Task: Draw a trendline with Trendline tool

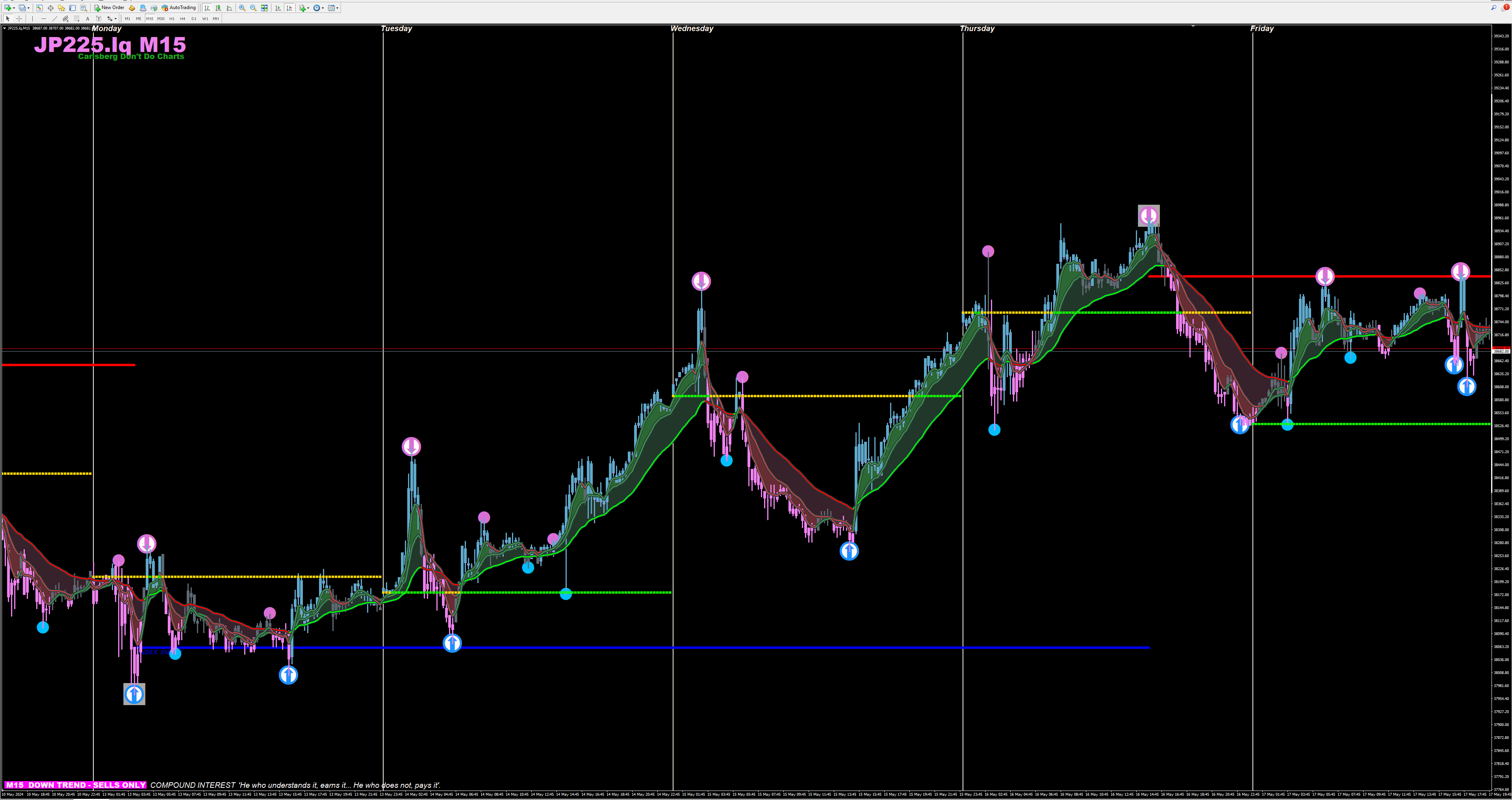Action: [55, 19]
